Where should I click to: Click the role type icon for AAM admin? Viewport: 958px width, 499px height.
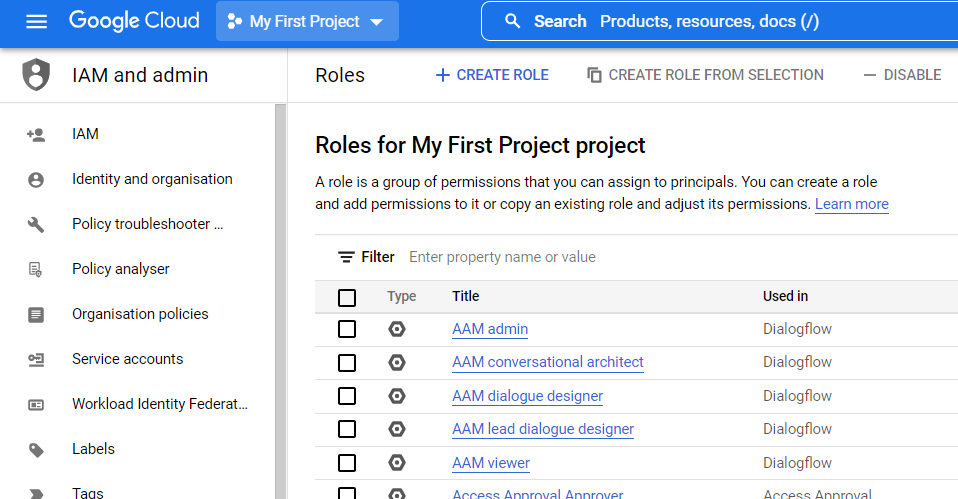point(397,329)
